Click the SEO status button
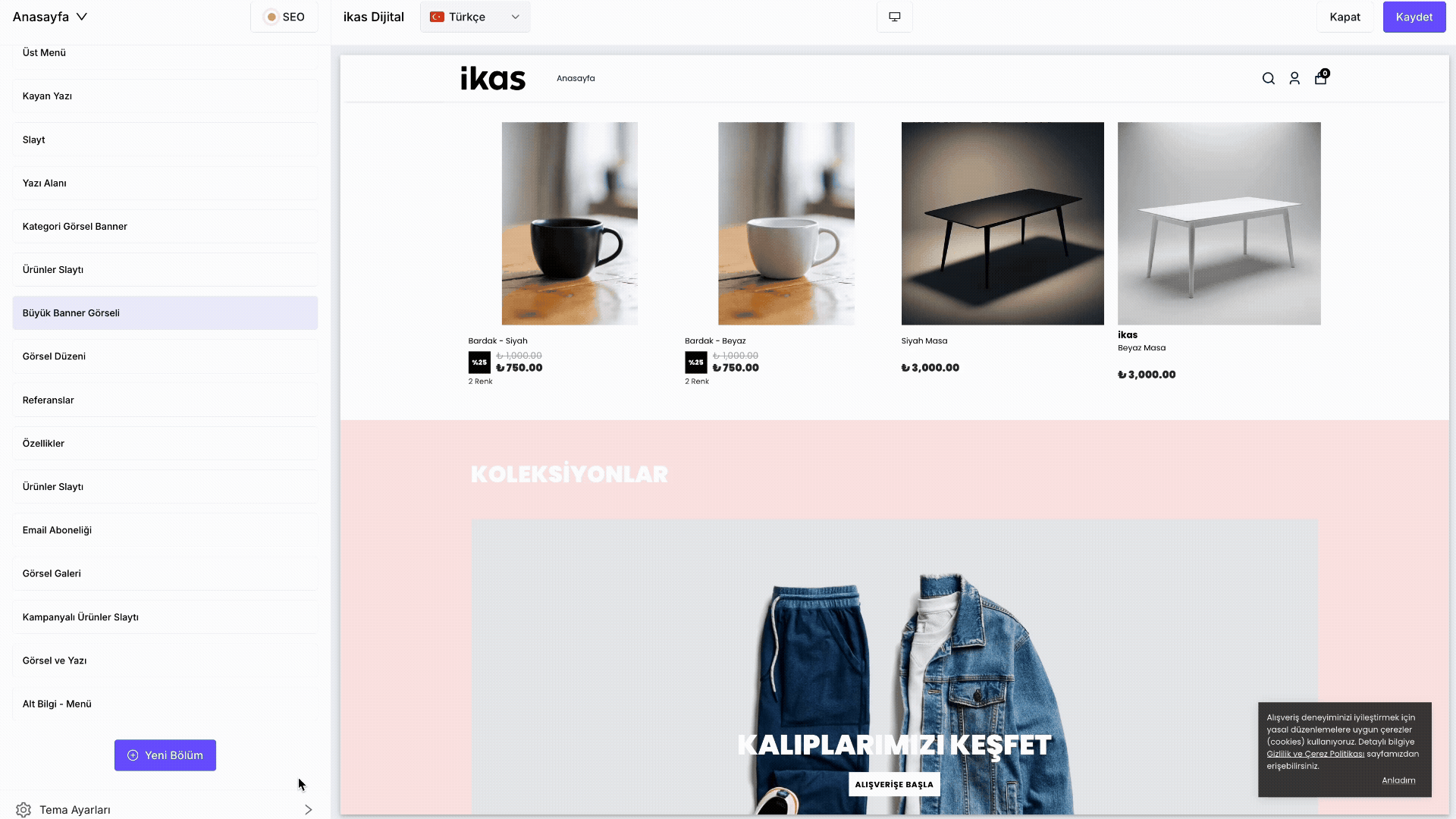The width and height of the screenshot is (1456, 819). point(284,17)
